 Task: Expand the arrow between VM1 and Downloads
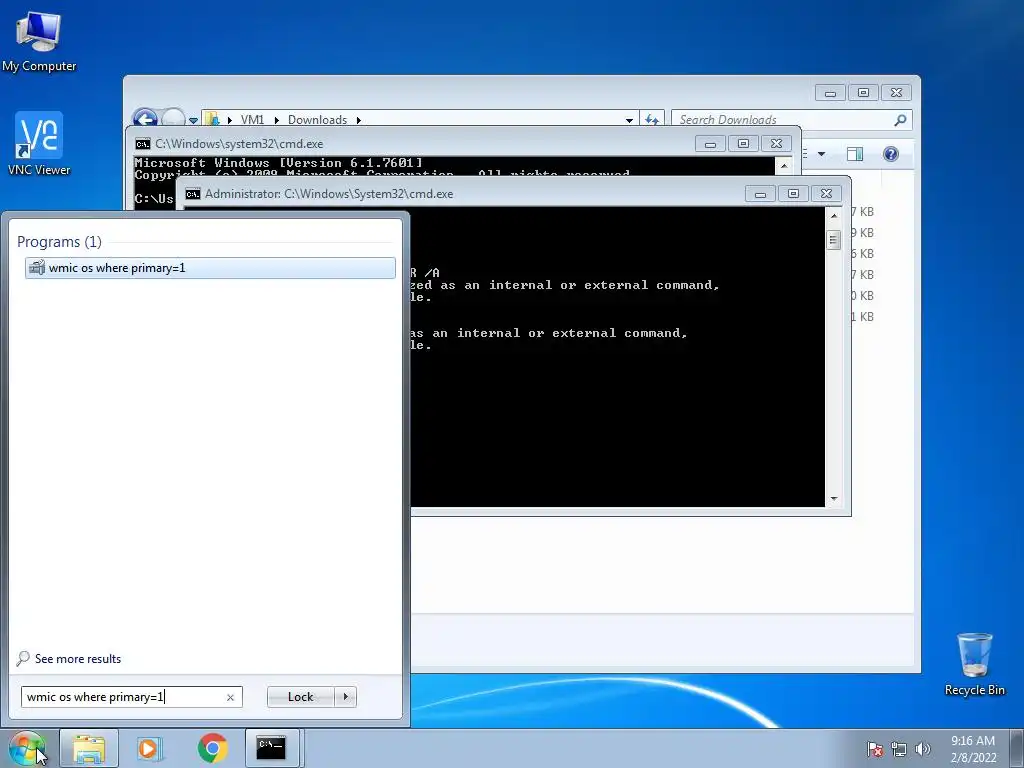tap(276, 120)
